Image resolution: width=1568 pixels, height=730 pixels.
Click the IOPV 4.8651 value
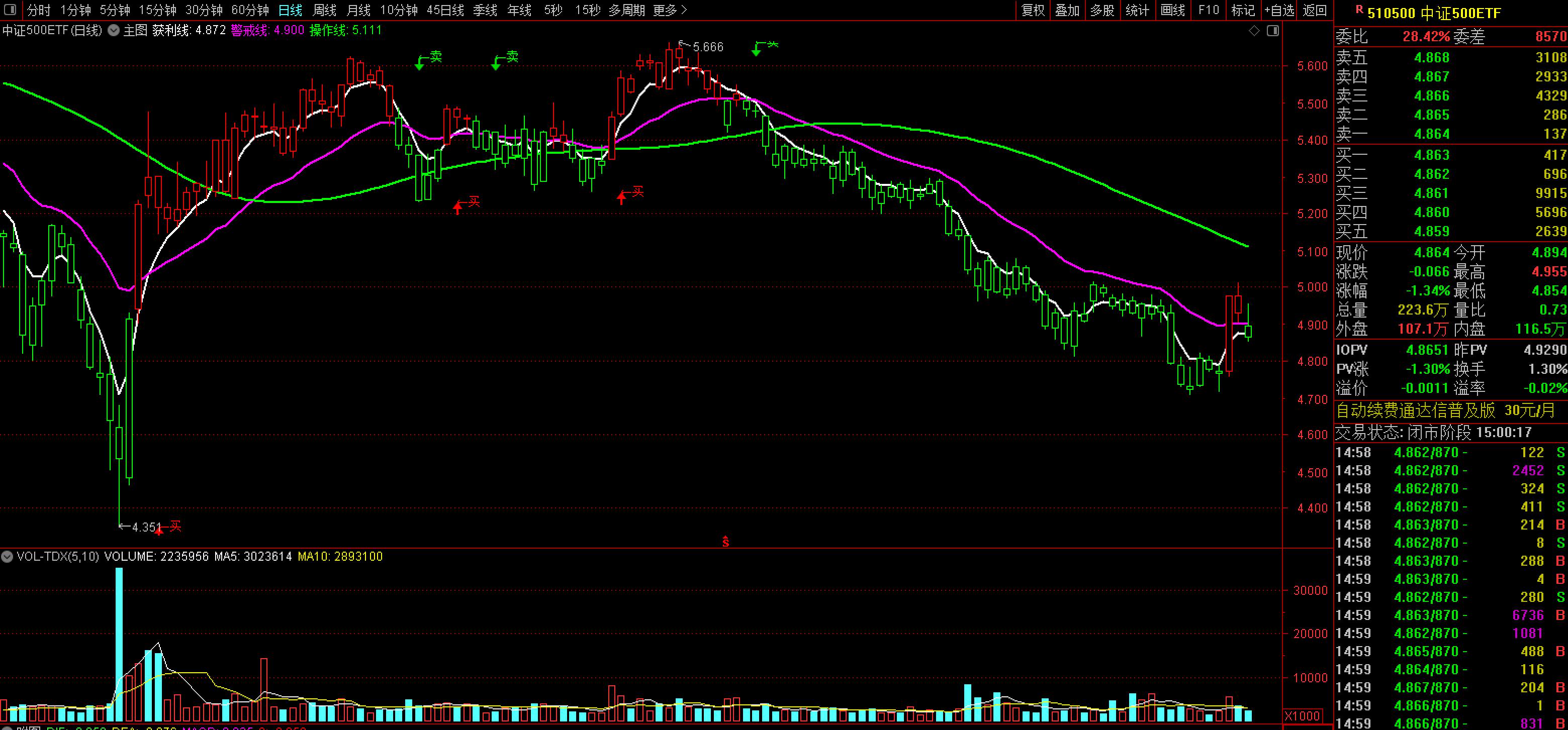[x=1427, y=350]
